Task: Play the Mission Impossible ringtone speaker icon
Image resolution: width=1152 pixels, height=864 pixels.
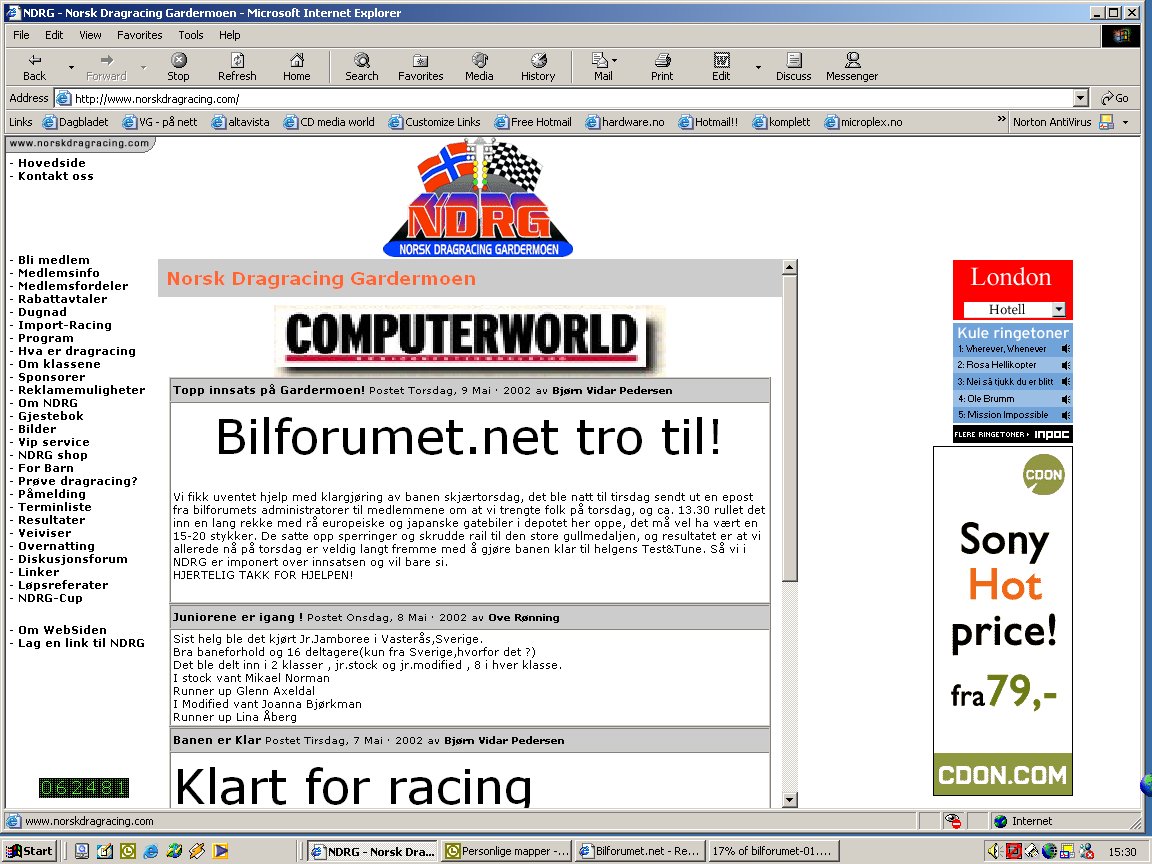Action: (x=1066, y=415)
